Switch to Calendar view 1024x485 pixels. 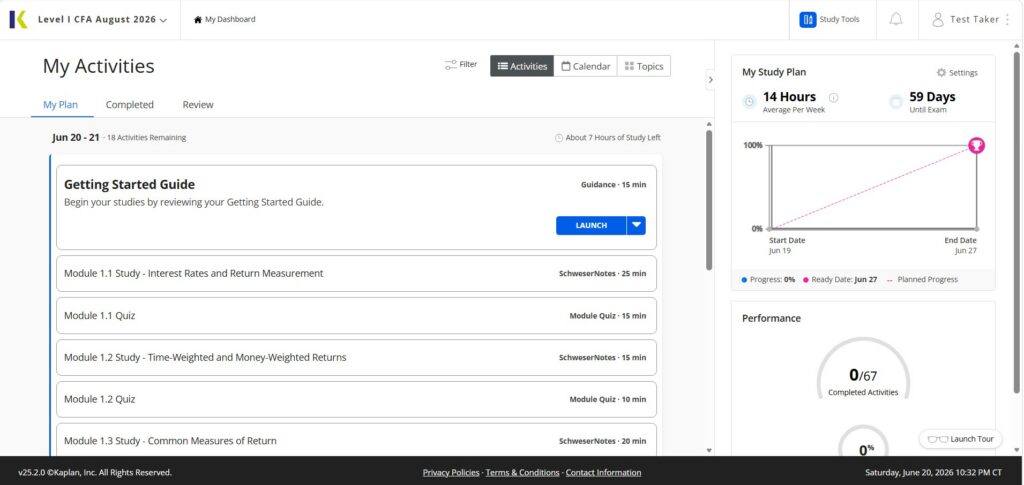click(x=585, y=66)
